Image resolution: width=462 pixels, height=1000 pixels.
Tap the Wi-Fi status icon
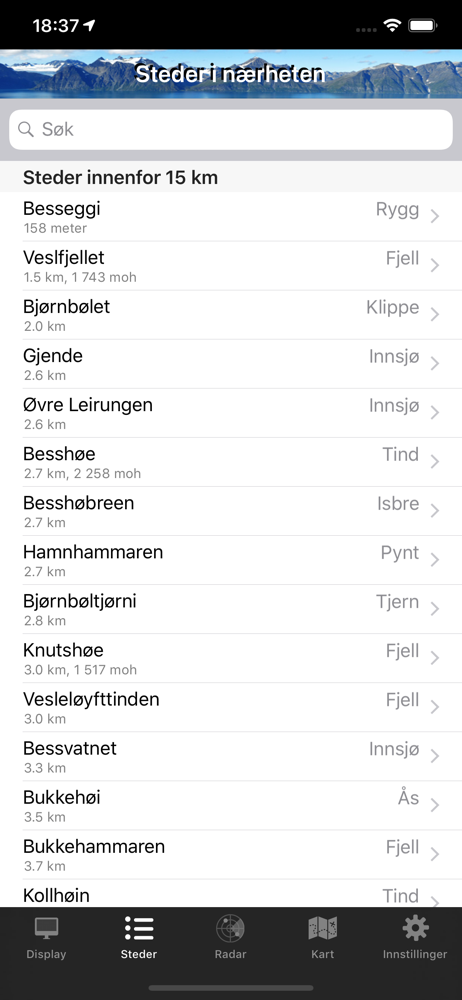392,26
